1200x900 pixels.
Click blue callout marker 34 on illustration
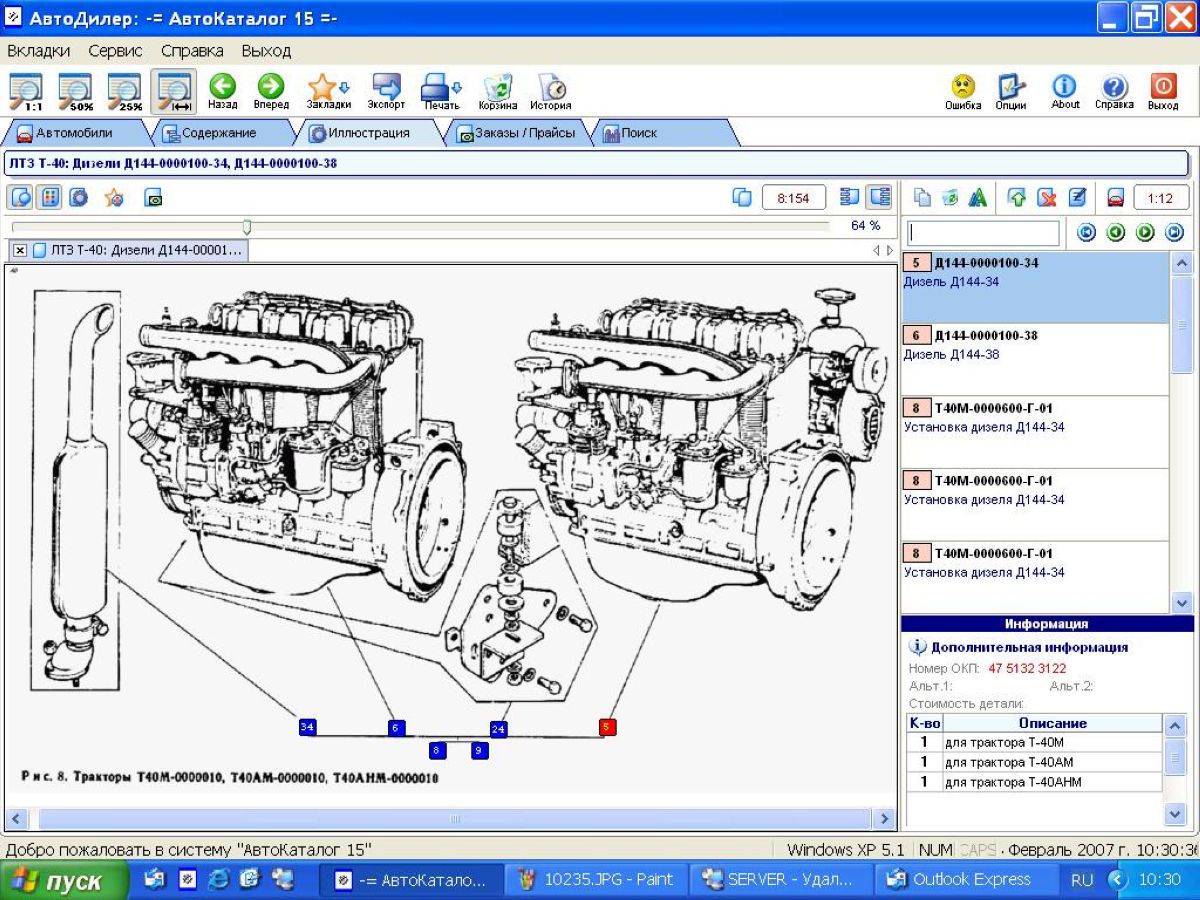pyautogui.click(x=307, y=727)
